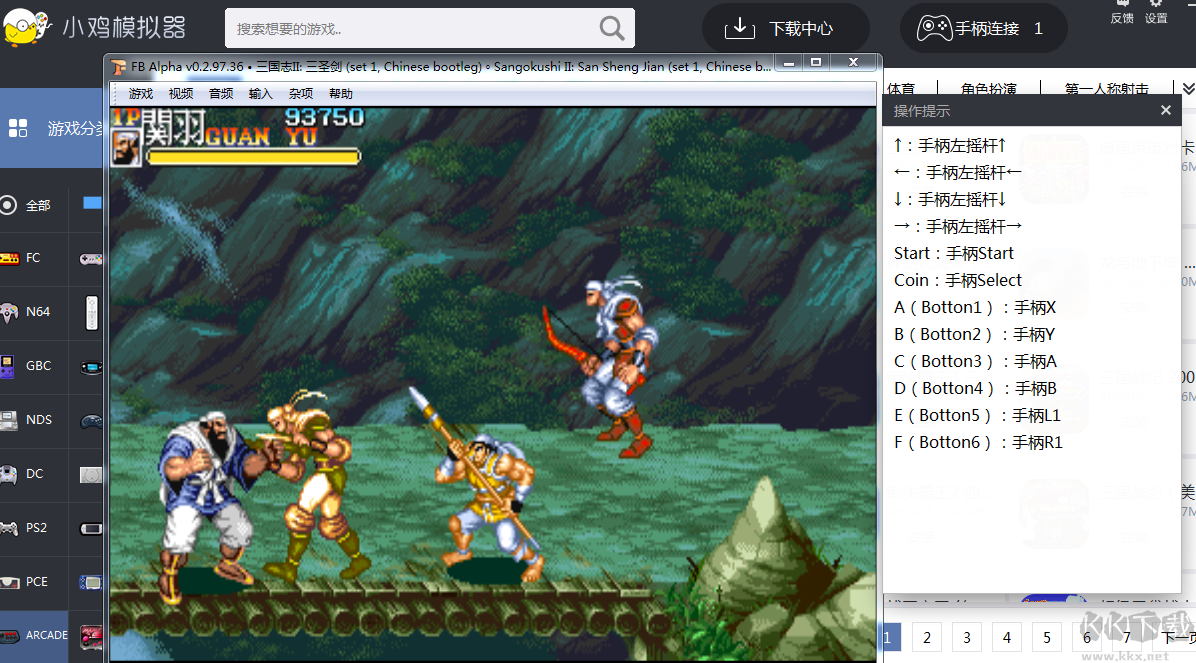Click the Xiaoji emulator chick logo
Viewport: 1196px width, 663px height.
[26, 27]
